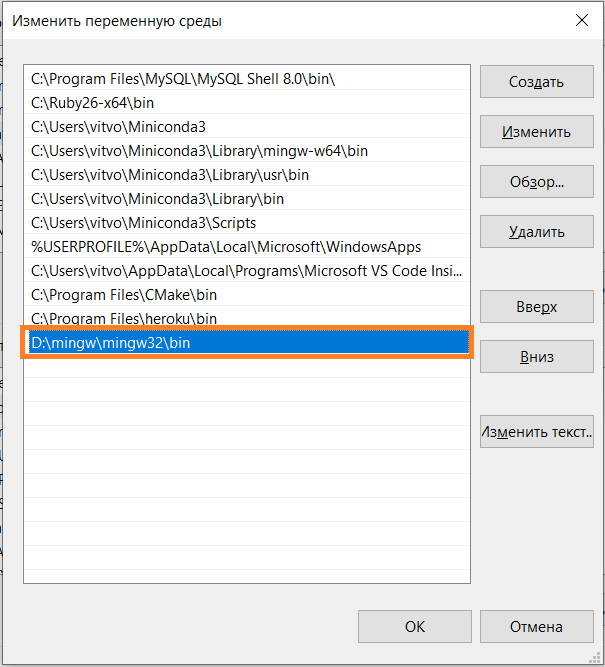Move entry down with Вниз
This screenshot has width=605, height=667.
(536, 357)
